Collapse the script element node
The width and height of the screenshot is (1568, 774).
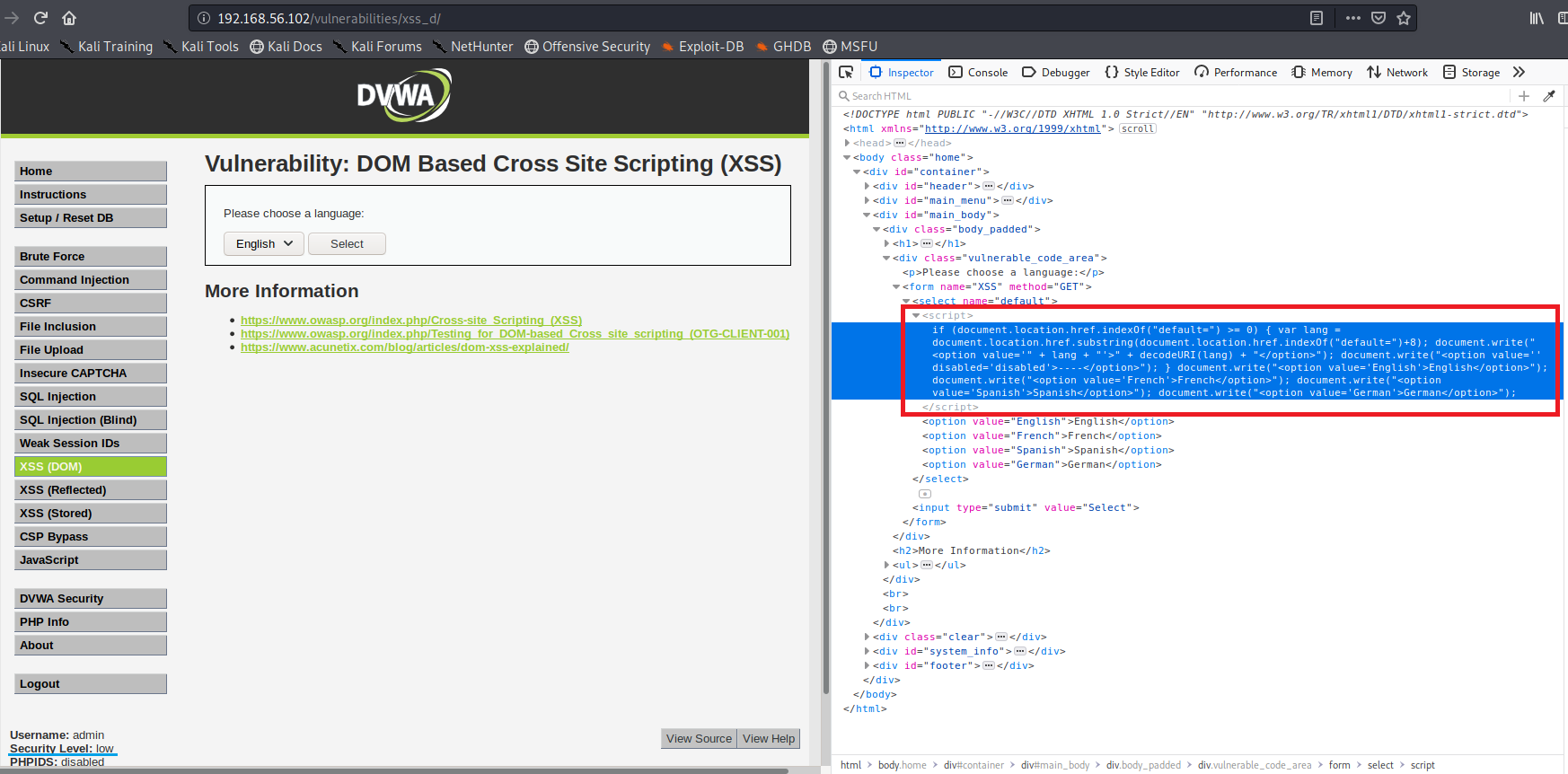tap(916, 315)
